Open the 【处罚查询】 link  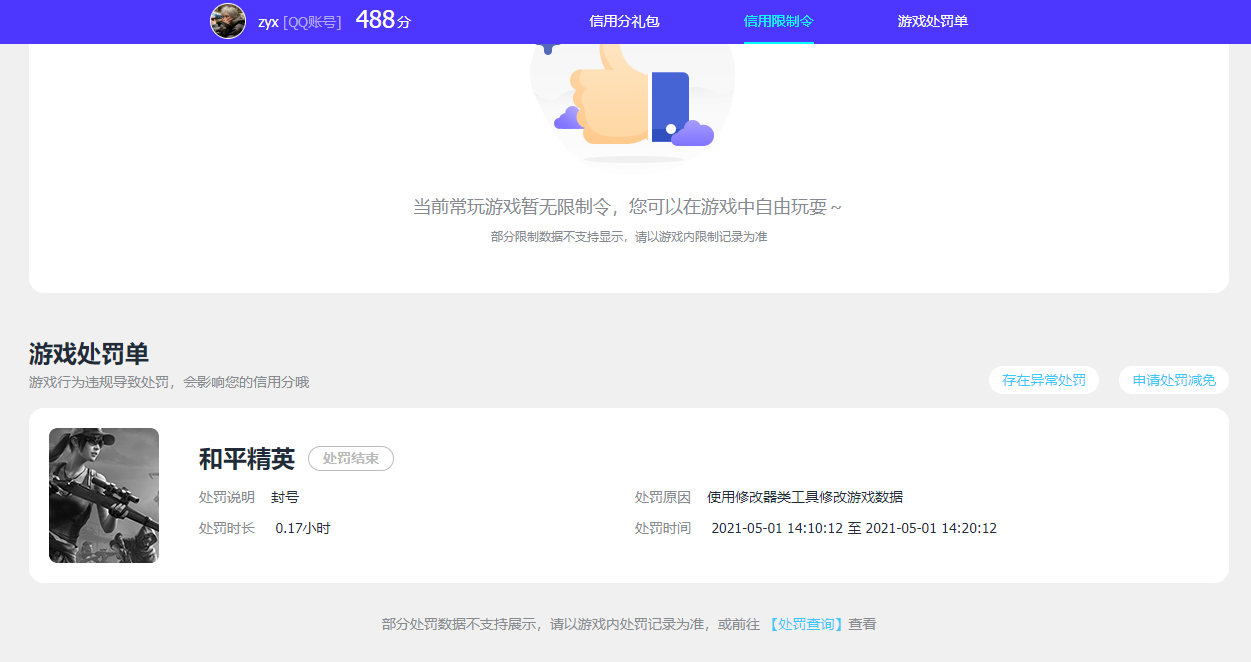[807, 624]
